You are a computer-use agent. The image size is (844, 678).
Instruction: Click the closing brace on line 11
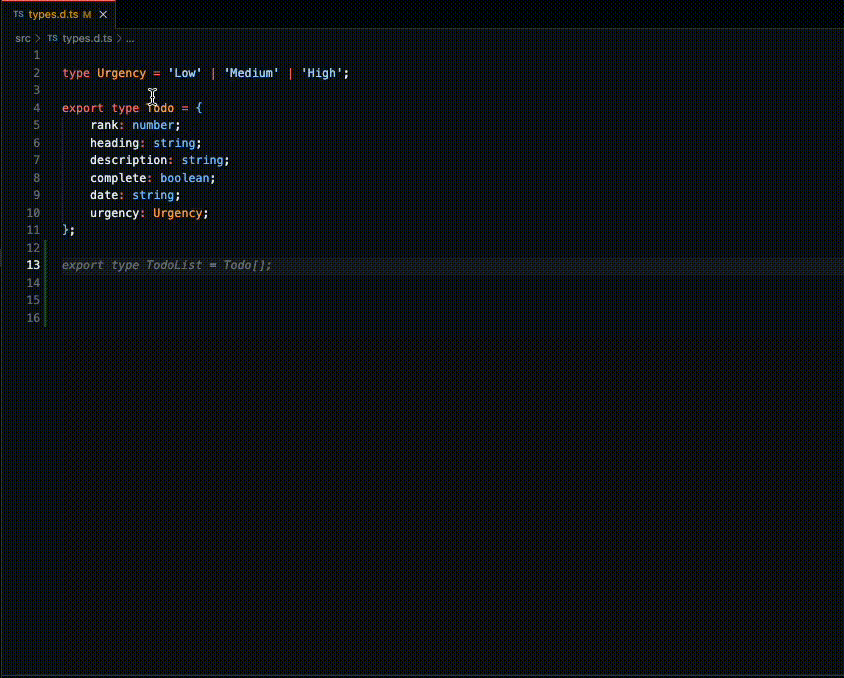coord(65,230)
